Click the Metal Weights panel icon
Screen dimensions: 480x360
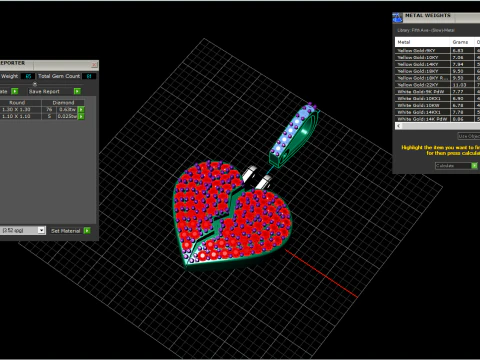click(397, 18)
